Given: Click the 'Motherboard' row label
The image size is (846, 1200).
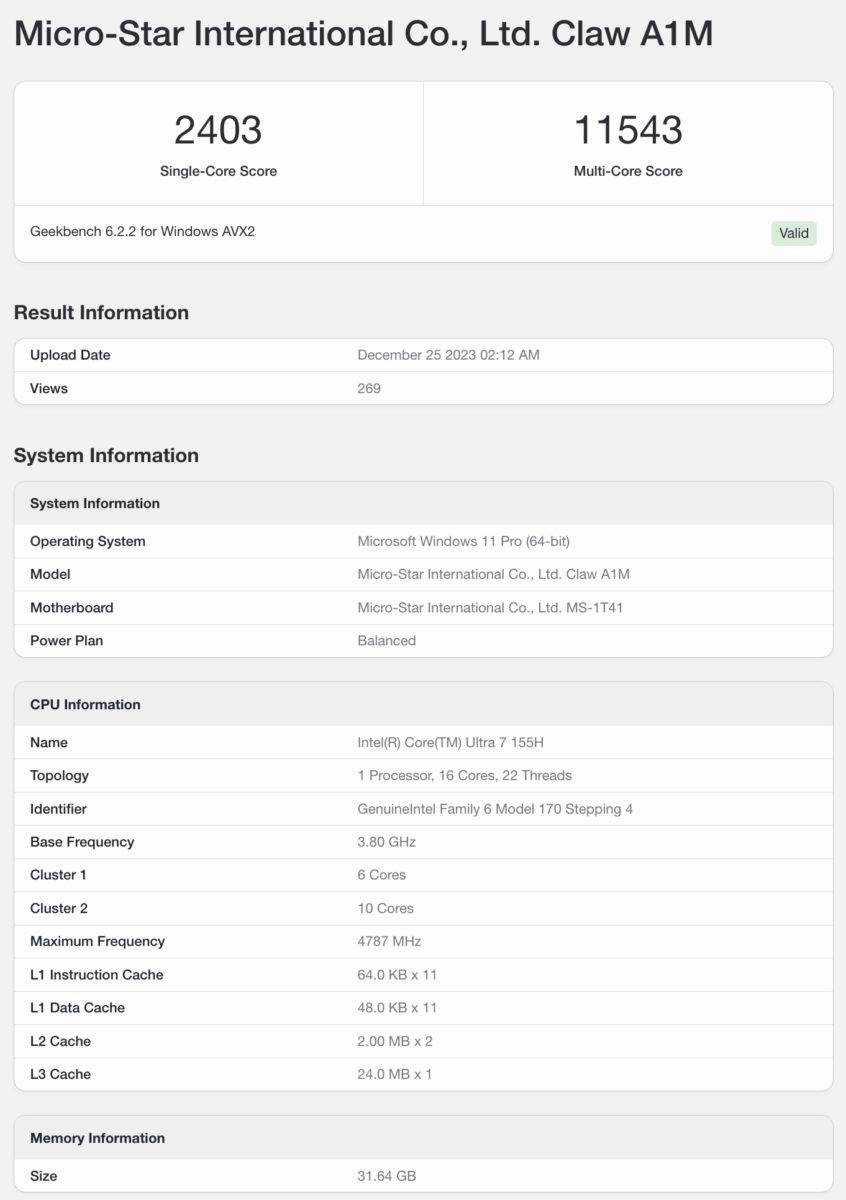Looking at the screenshot, I should (x=72, y=607).
